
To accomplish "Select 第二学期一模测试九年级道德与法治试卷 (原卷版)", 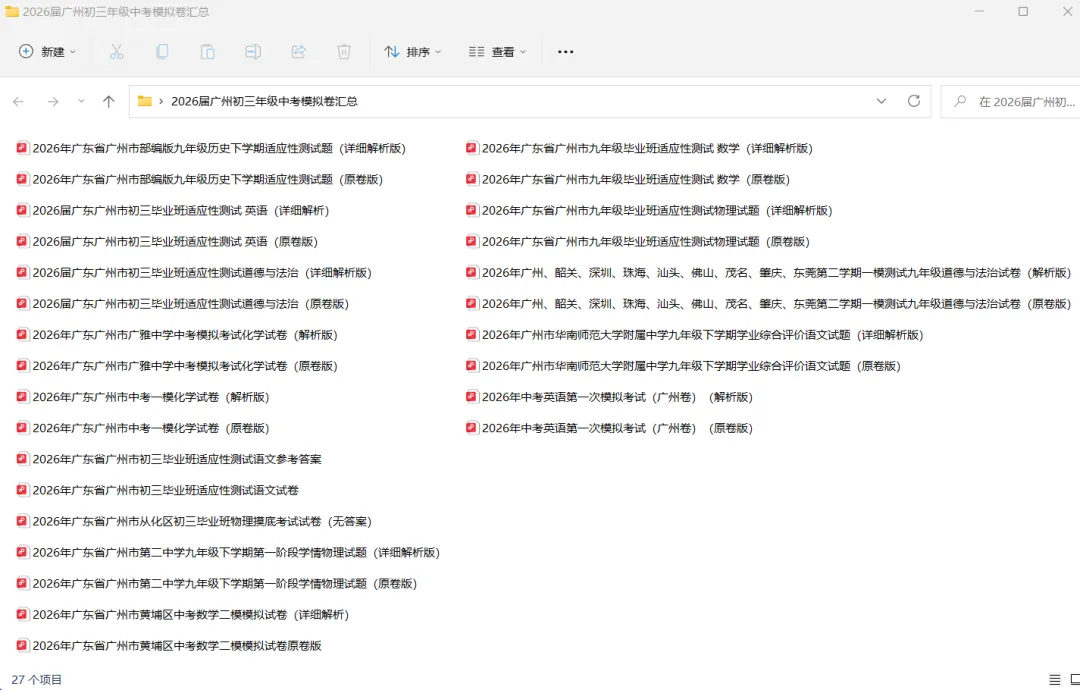I will click(769, 304).
